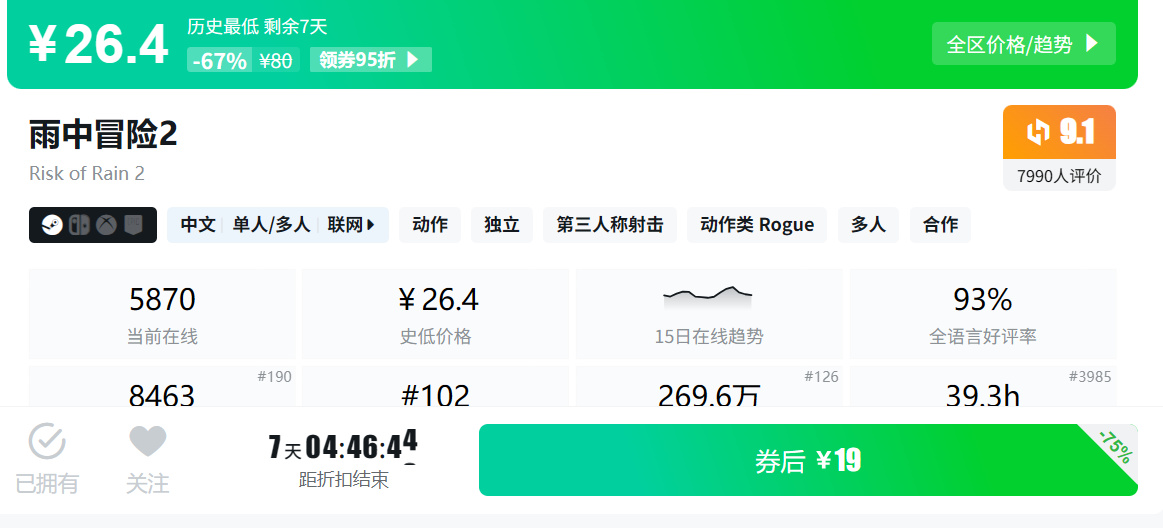Open the 独立 genre tag
This screenshot has height=528, width=1163.
[502, 225]
